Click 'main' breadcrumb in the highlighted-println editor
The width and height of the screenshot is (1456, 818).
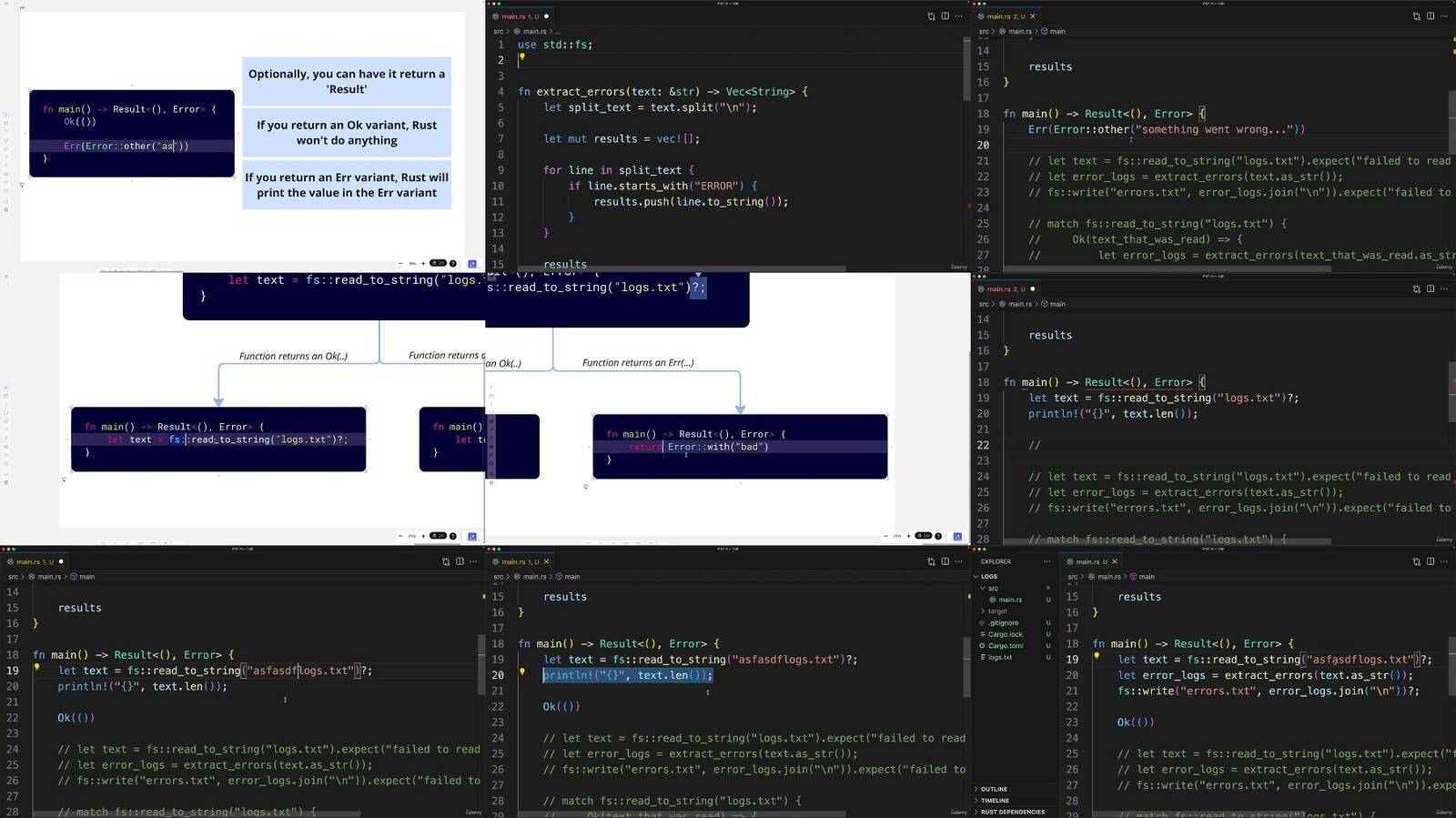(x=572, y=577)
